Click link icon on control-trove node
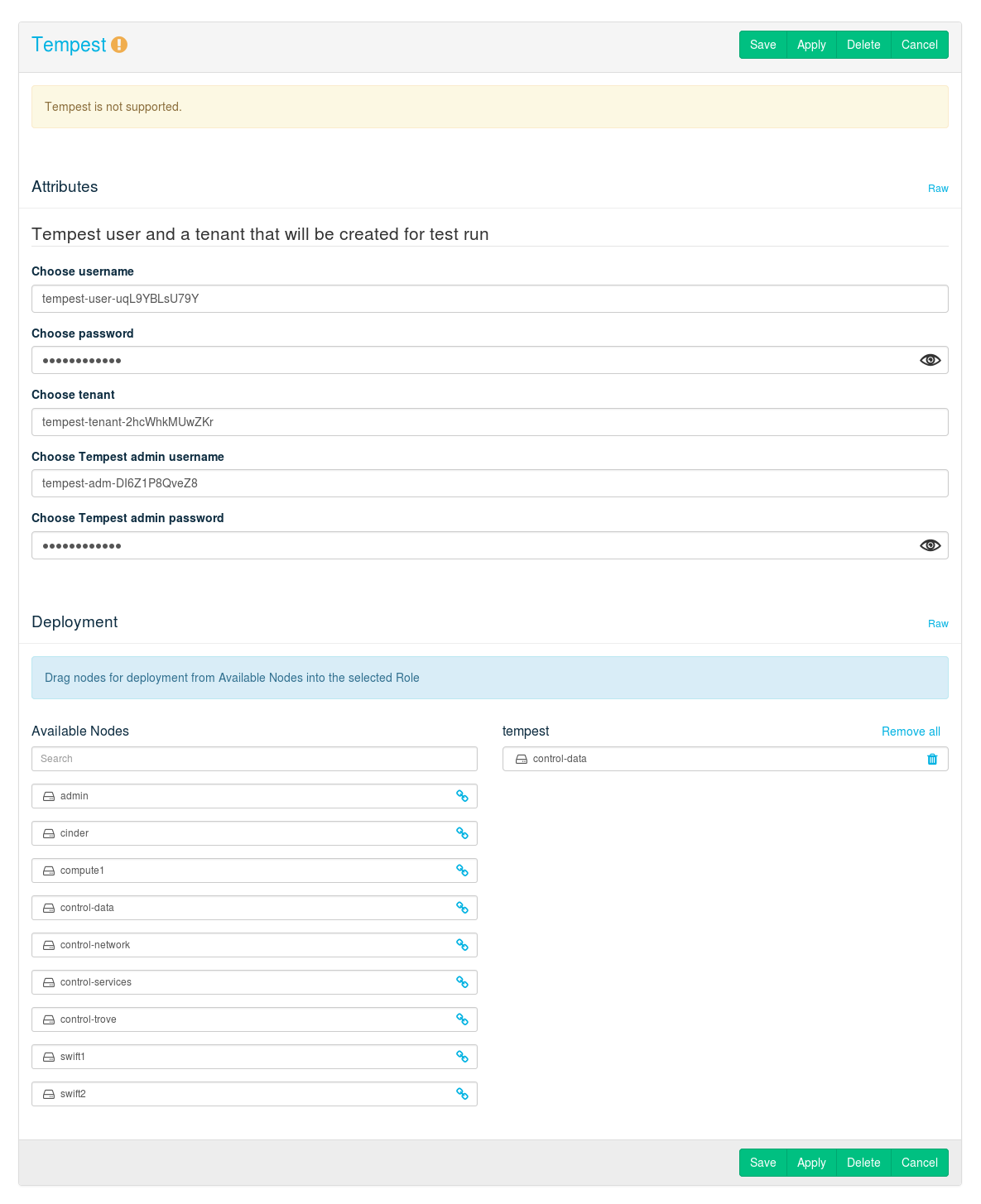 click(462, 1019)
